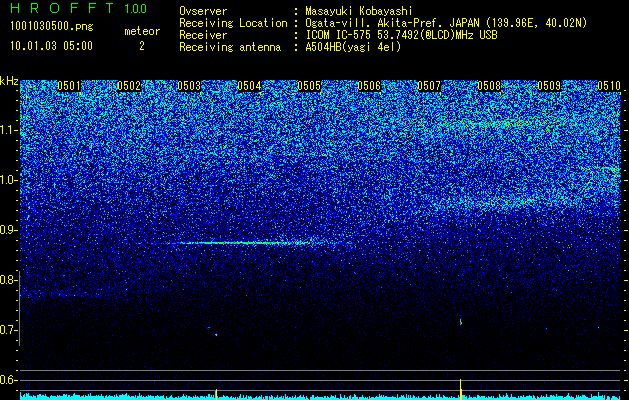Click the 1.0 kHz axis label

pos(8,180)
